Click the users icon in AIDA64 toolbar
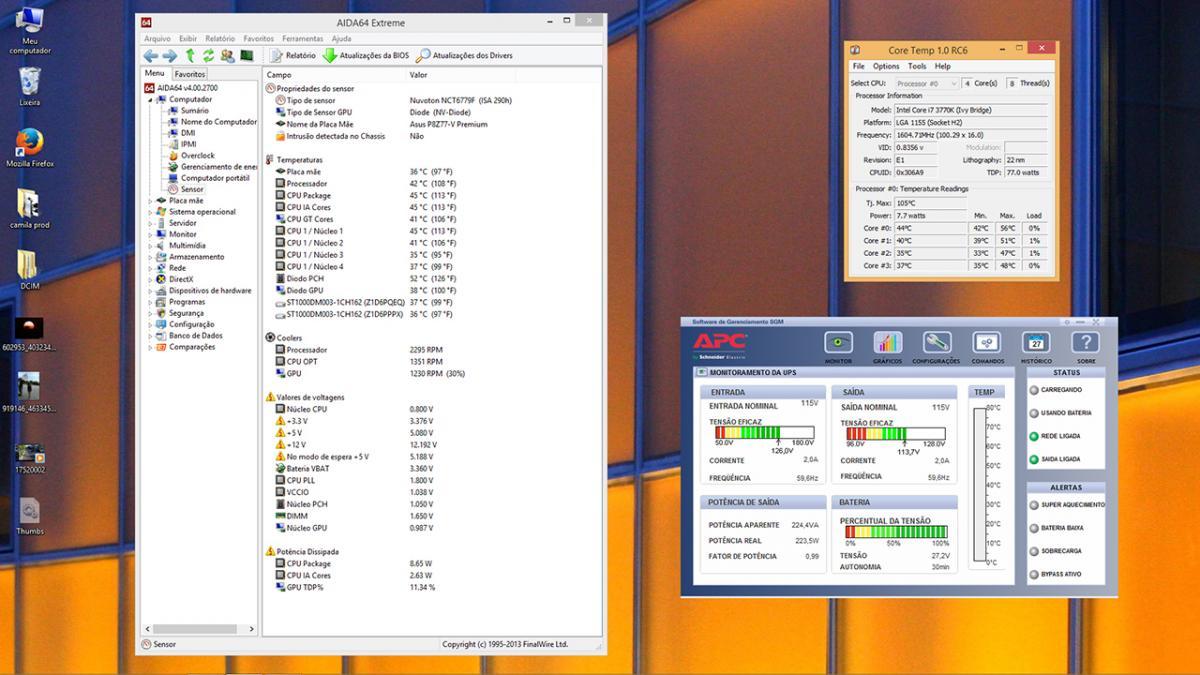Viewport: 1200px width, 675px height. click(x=227, y=56)
